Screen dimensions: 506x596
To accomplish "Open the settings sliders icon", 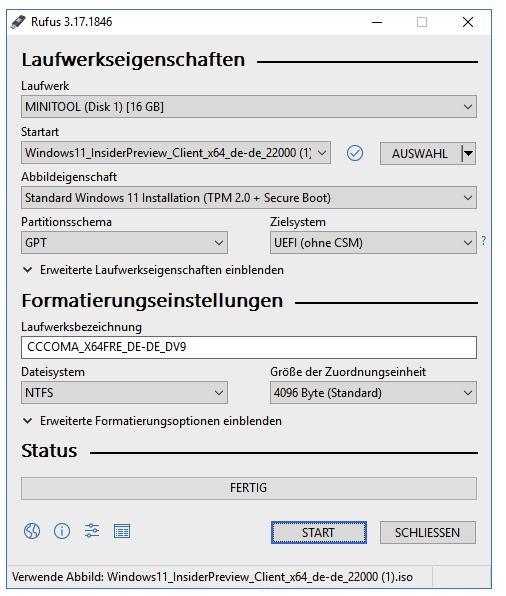I will 92,531.
